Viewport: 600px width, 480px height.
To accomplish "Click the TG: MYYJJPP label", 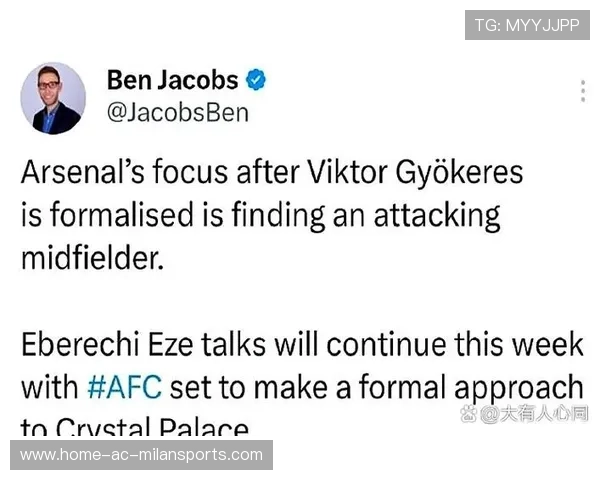I will pos(527,25).
